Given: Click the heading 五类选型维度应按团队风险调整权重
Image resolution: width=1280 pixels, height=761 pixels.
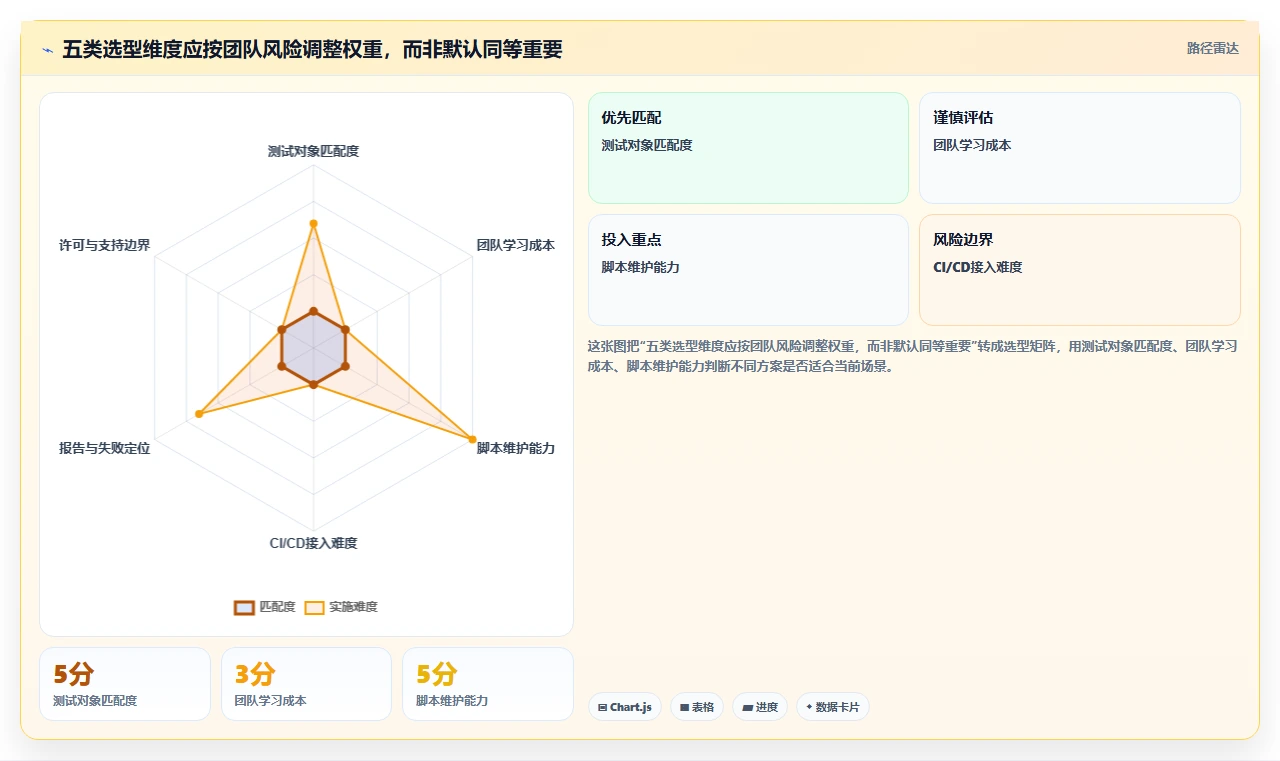Looking at the screenshot, I should coord(312,49).
